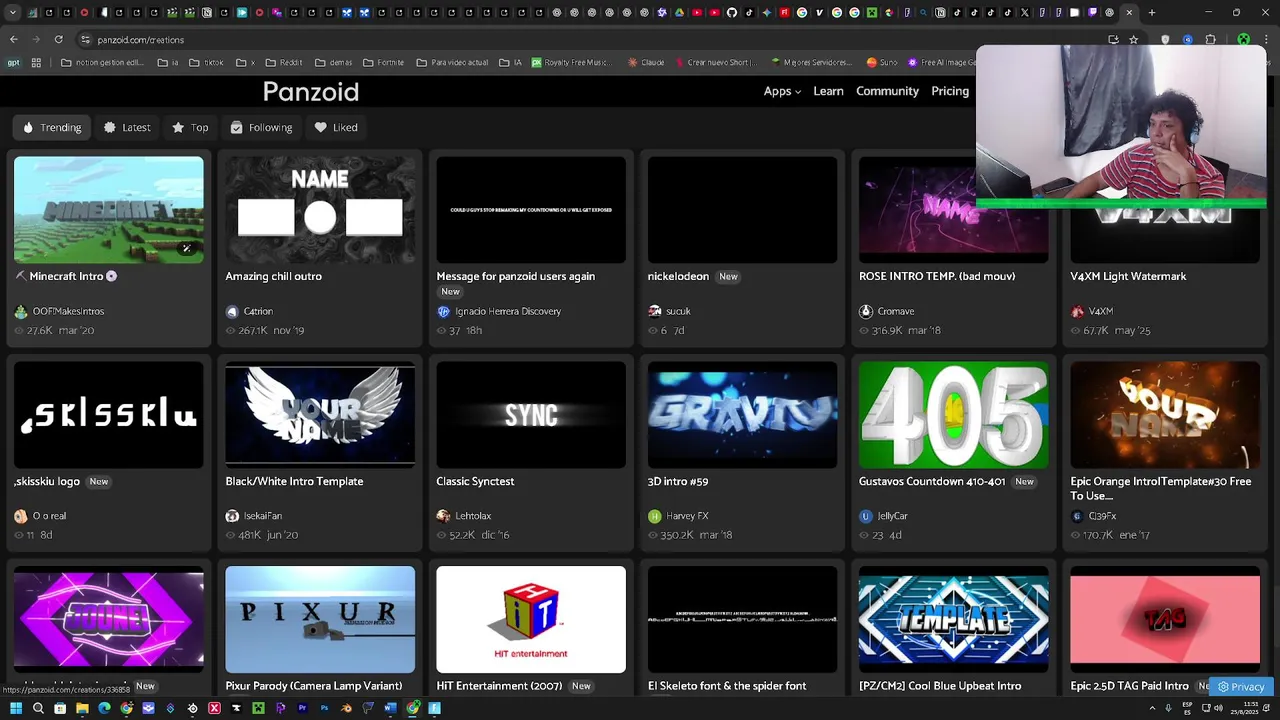Open the Learn menu item
Screen dimensions: 1280x720
click(828, 91)
